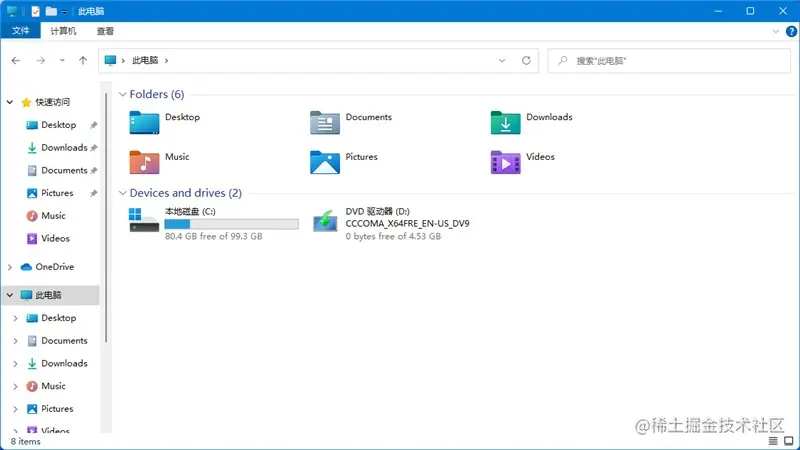Image resolution: width=800 pixels, height=450 pixels.
Task: Open the Documents folder icon in Folders
Action: 325,123
